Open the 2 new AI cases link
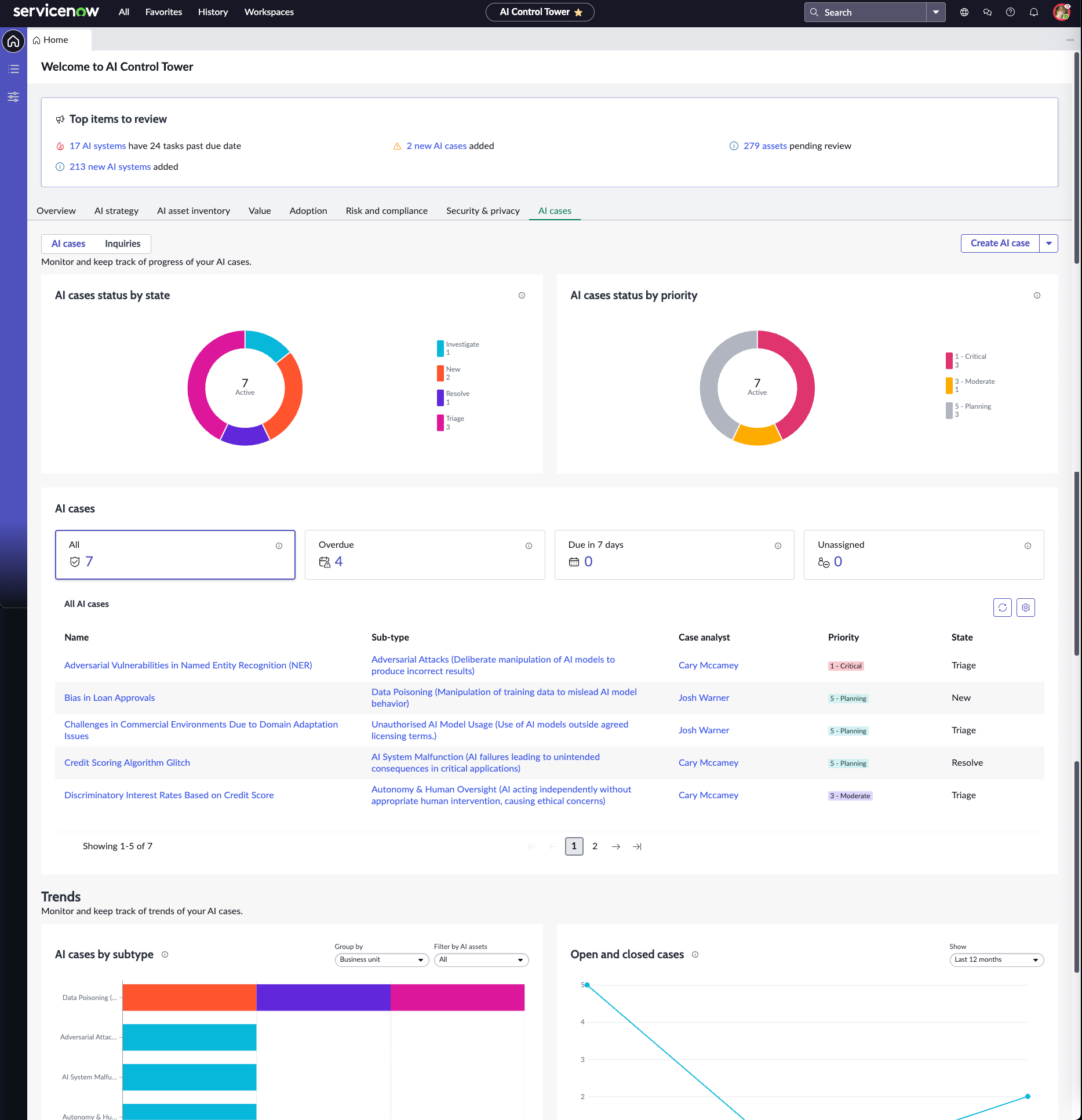Viewport: 1082px width, 1120px height. pos(436,146)
